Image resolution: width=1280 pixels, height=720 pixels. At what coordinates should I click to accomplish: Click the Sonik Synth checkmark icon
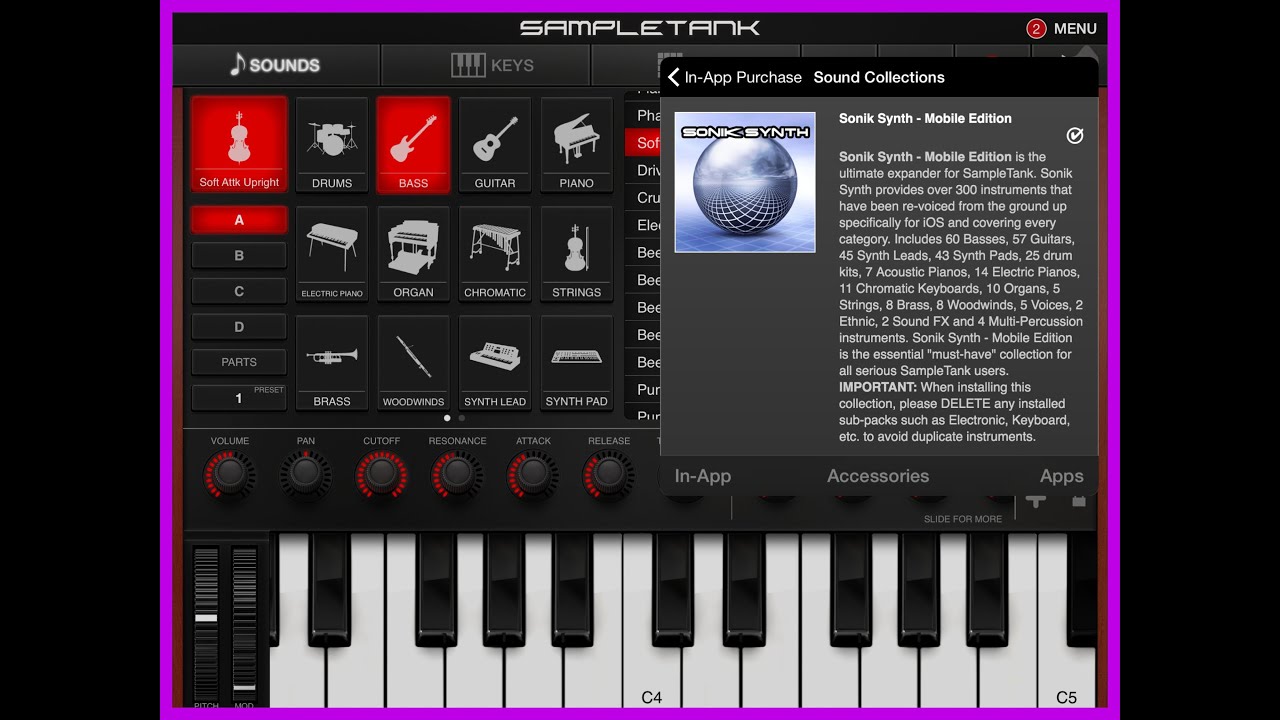click(x=1075, y=135)
